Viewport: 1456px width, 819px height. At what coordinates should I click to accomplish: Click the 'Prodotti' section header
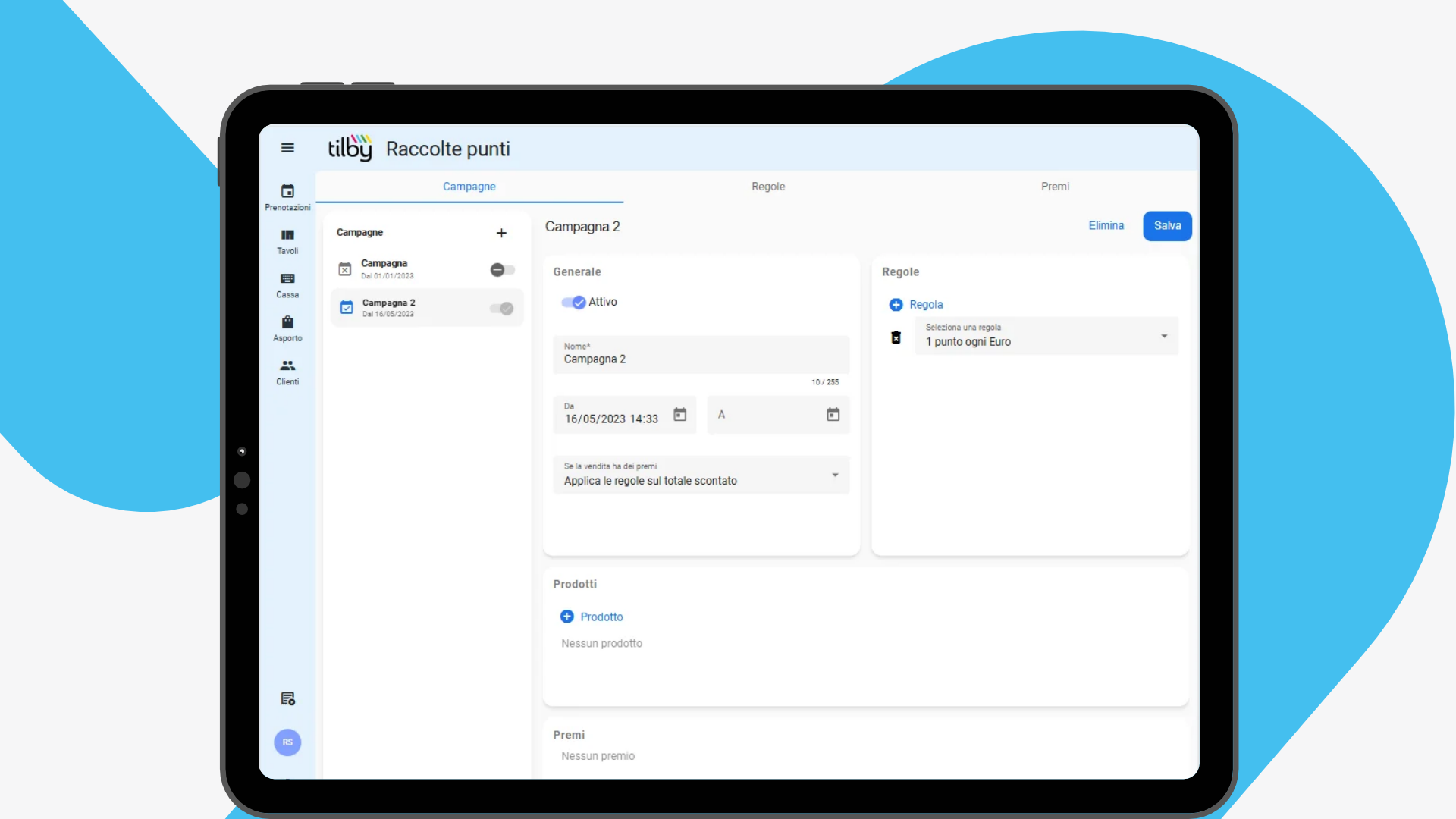574,585
